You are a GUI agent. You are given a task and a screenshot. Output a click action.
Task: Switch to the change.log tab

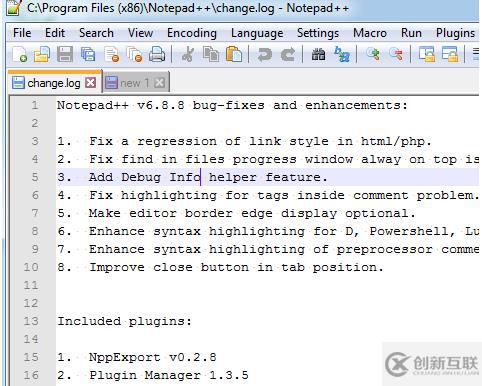54,83
